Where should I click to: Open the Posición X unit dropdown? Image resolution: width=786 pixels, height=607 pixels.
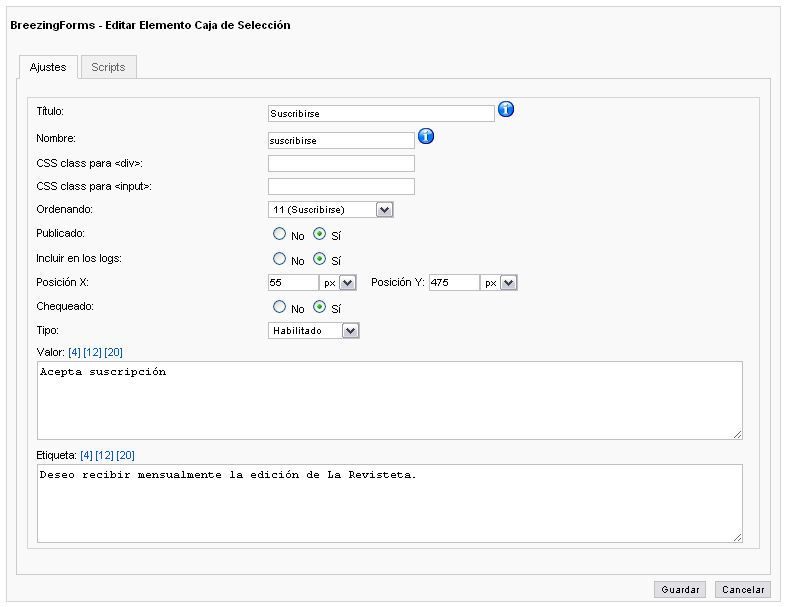(x=338, y=283)
